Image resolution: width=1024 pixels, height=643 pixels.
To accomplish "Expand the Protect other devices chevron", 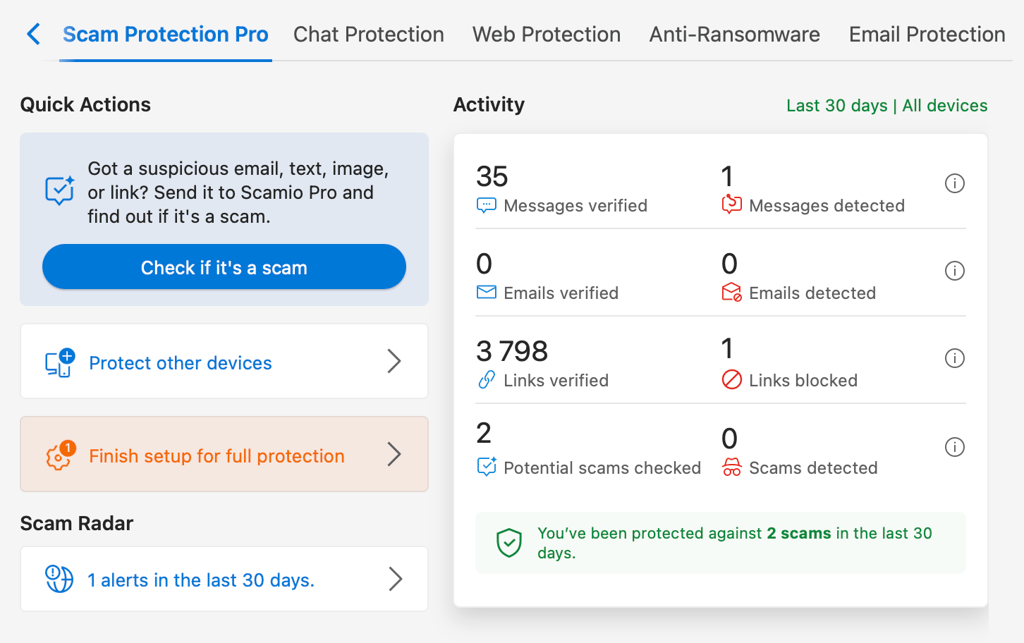I will [x=394, y=361].
